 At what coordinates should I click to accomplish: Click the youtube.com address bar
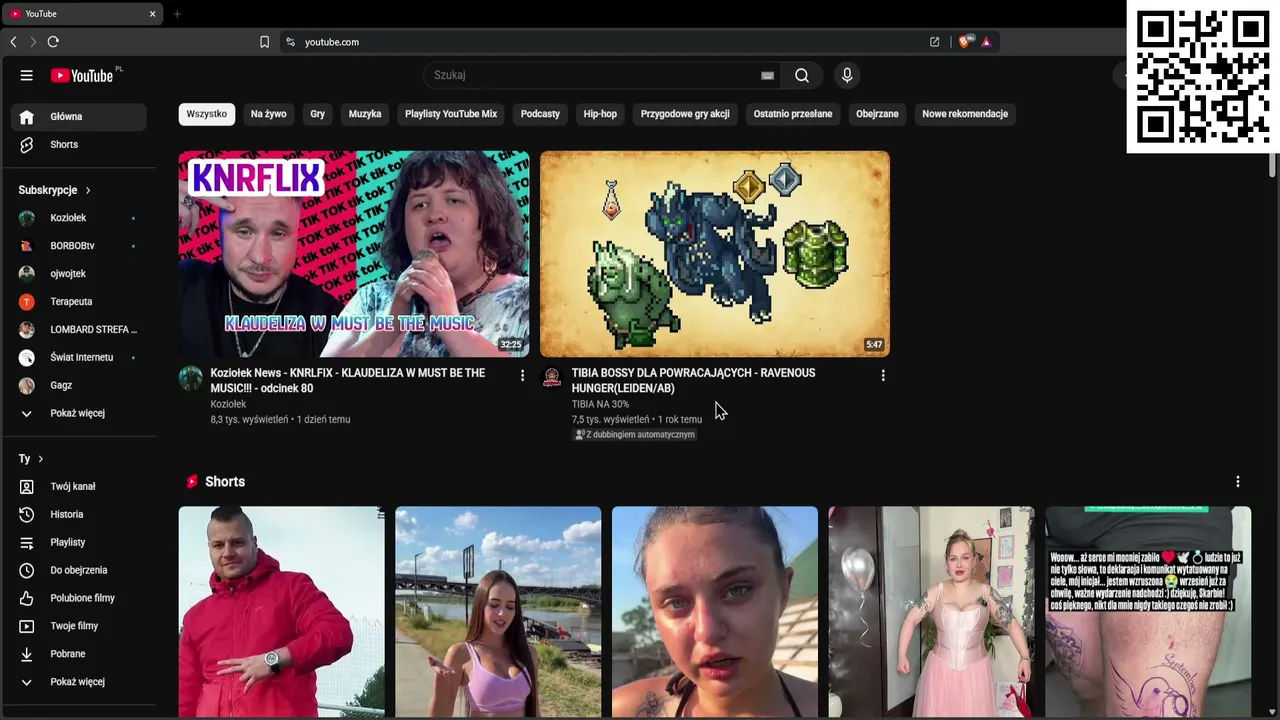(600, 42)
